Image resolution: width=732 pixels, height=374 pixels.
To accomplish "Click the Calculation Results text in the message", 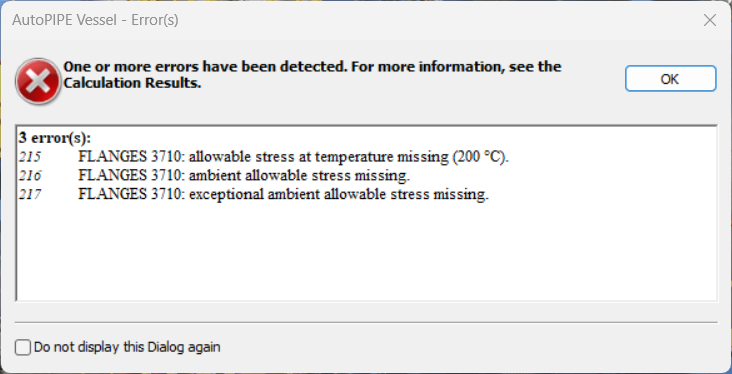I will [132, 84].
